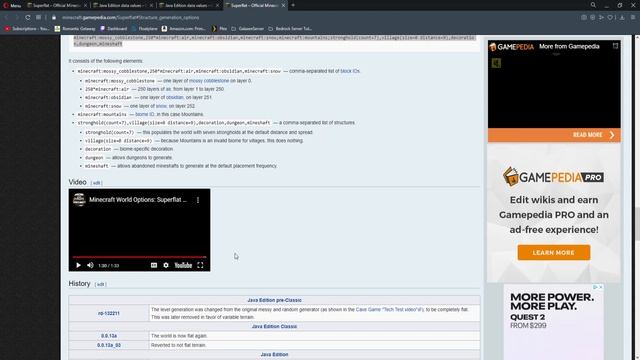
Task: Click the YouTube logo on player
Action: 183,265
